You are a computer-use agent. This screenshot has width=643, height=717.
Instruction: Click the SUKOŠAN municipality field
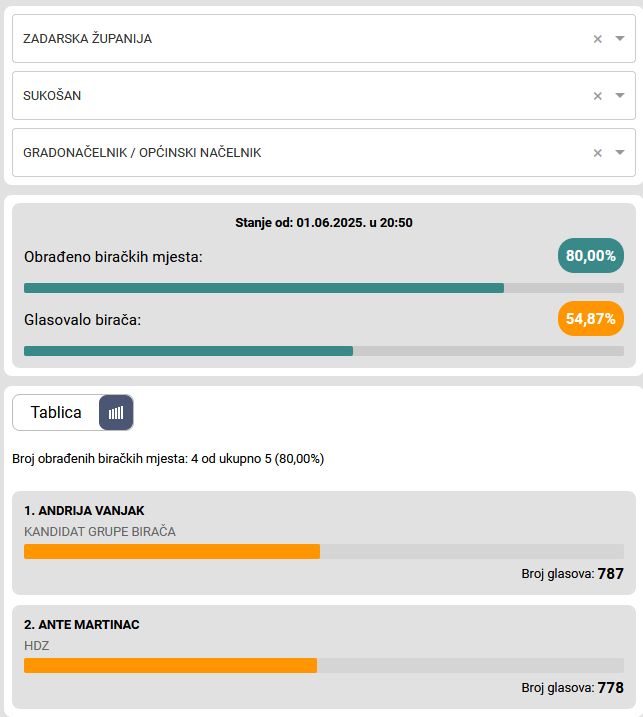pos(300,96)
